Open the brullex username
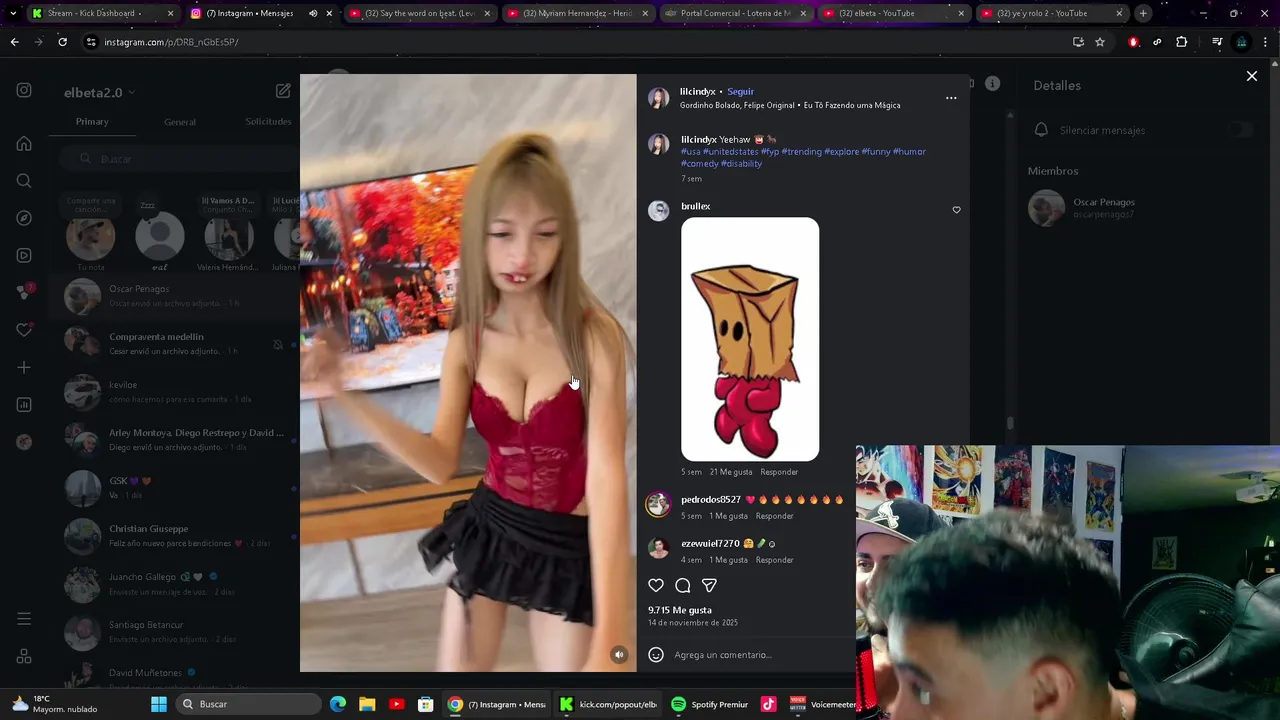 point(696,206)
